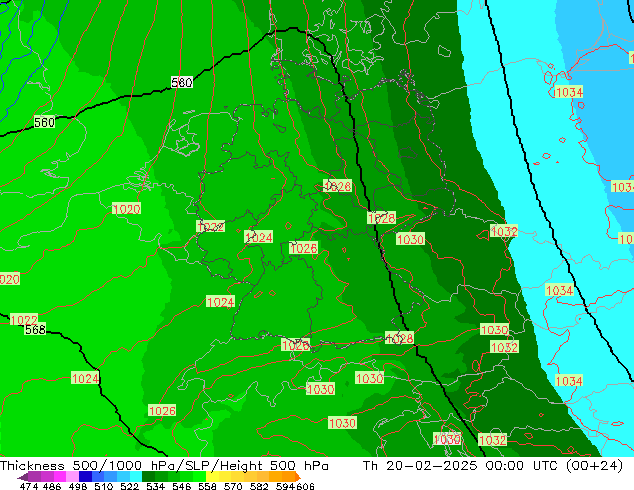Click the cyan legend swatch above 522
This screenshot has width=634, height=490.
pos(136,477)
